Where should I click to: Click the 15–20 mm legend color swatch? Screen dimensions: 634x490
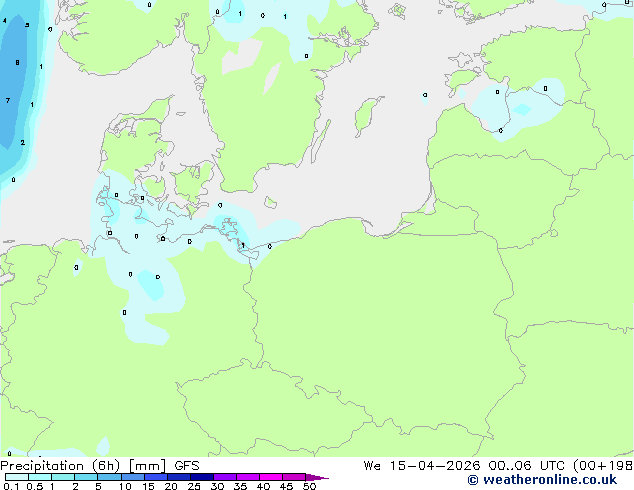pos(156,477)
